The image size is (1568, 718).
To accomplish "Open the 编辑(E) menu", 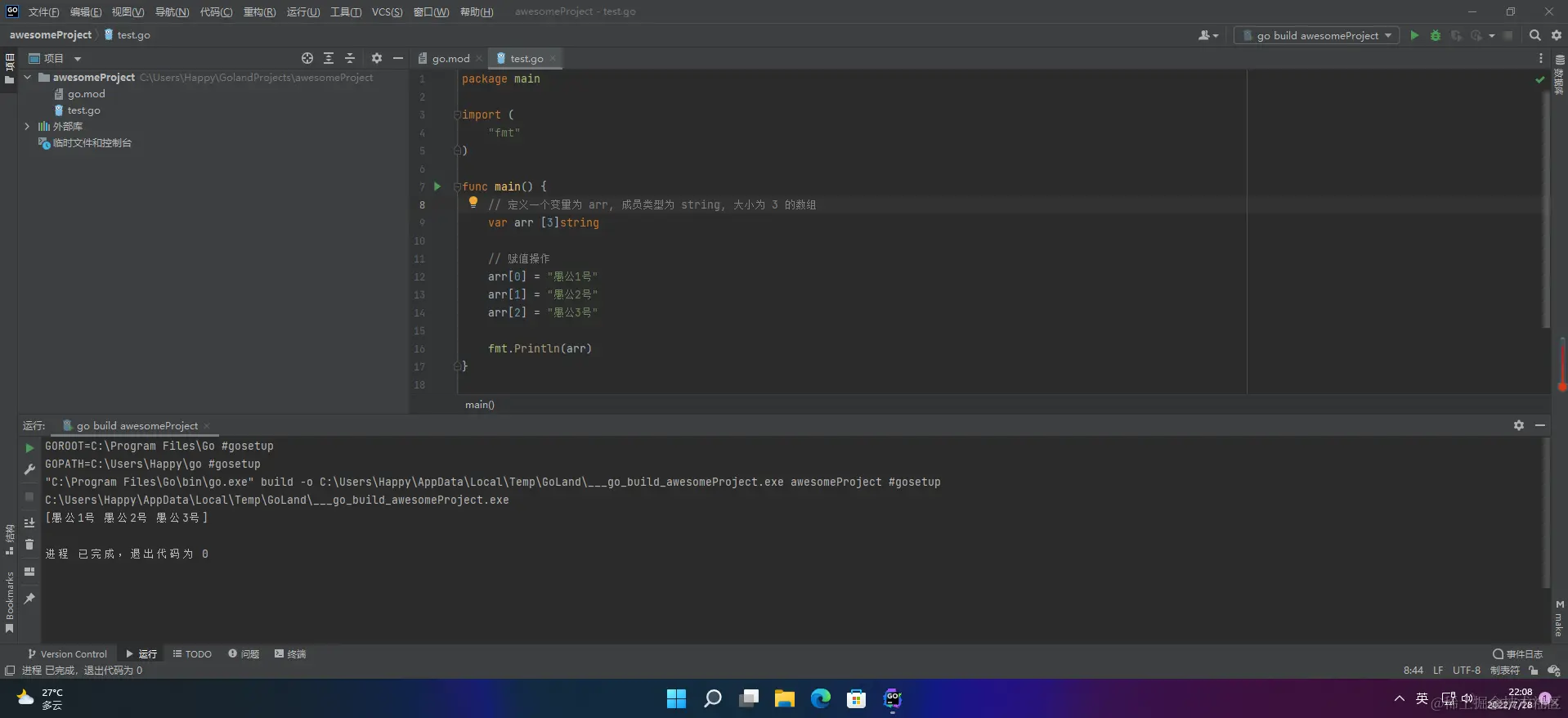I will coord(86,11).
